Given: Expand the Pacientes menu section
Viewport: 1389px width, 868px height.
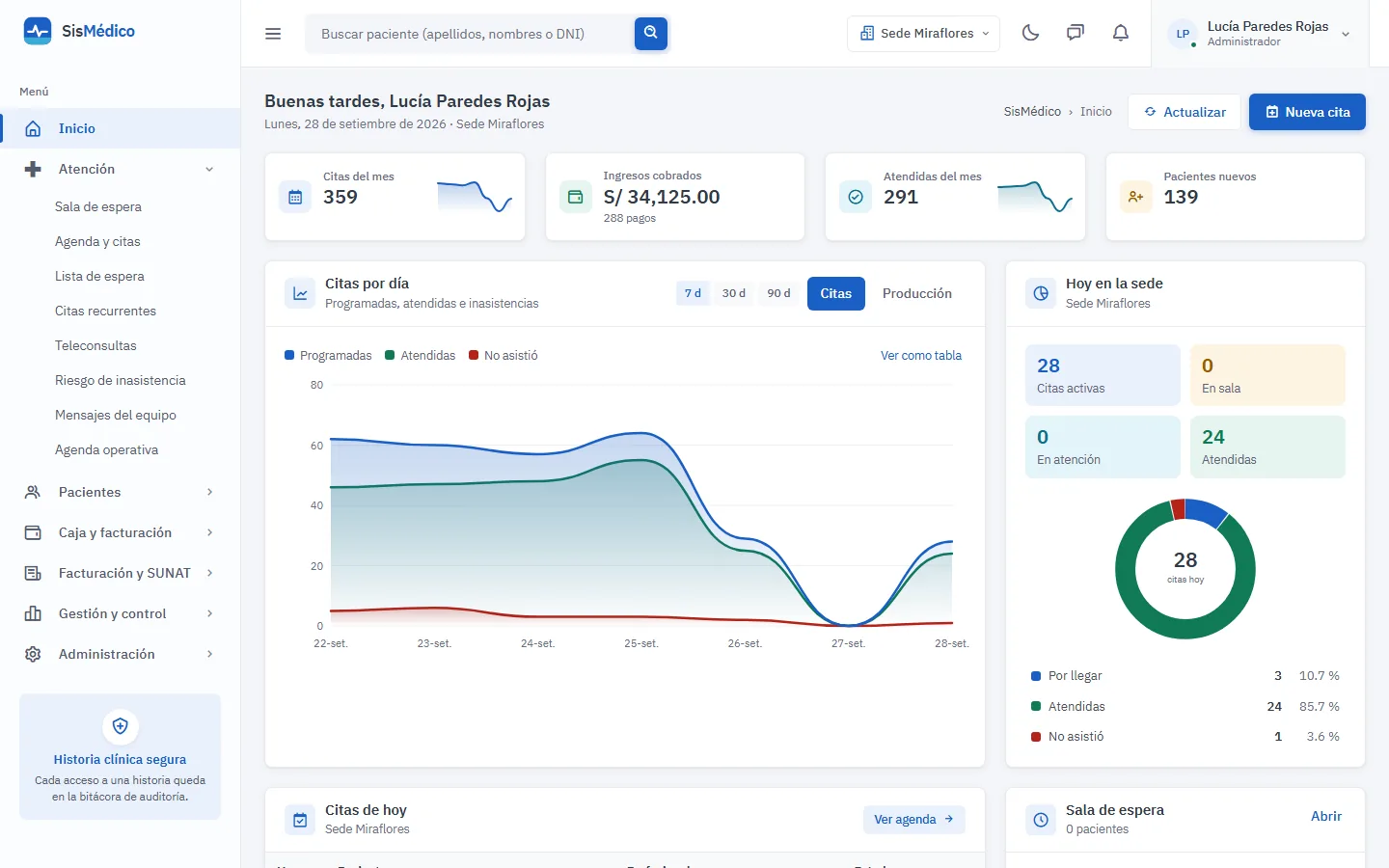Looking at the screenshot, I should click(x=121, y=492).
